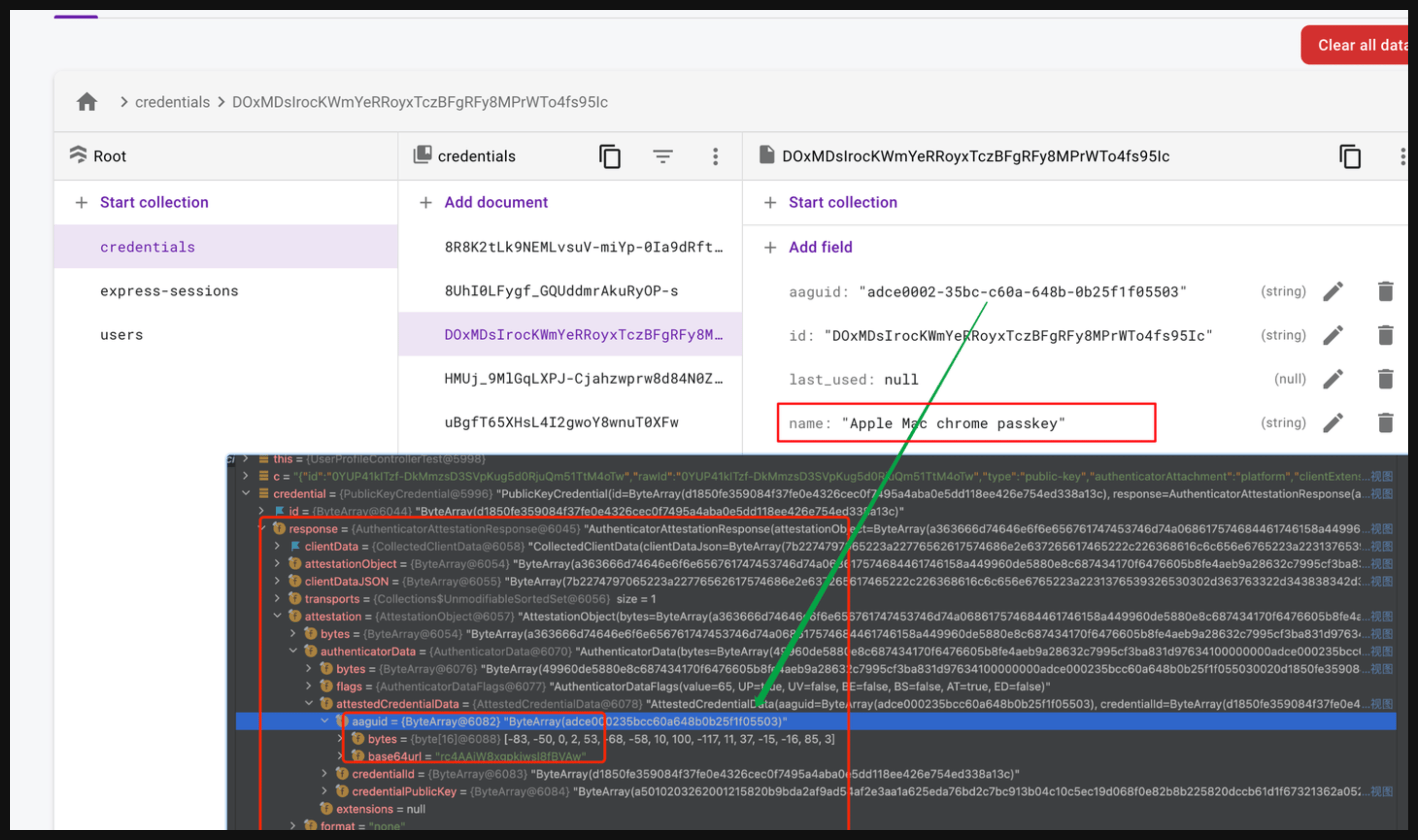Viewport: 1418px width, 840px height.
Task: Expand the credentialId node in debugger
Action: (325, 774)
